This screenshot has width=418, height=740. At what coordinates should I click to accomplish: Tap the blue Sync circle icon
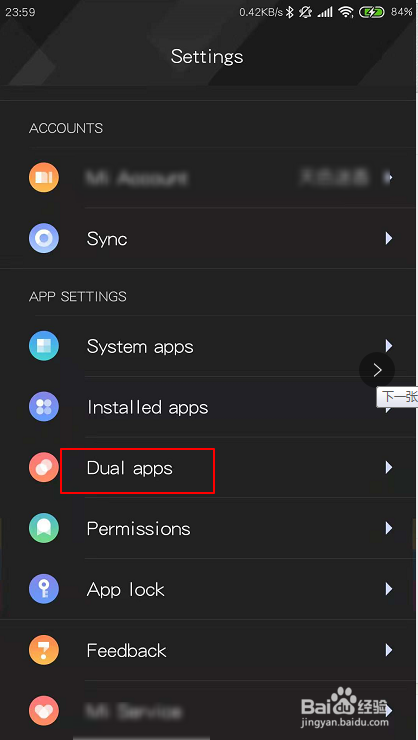(x=44, y=238)
